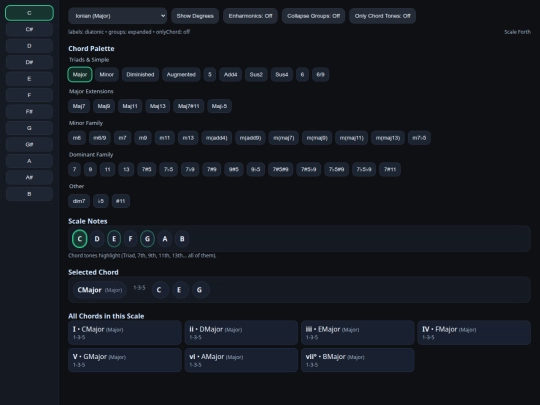This screenshot has height=405, width=540.
Task: Toggle Enharmonics: Off button
Action: (x=250, y=16)
